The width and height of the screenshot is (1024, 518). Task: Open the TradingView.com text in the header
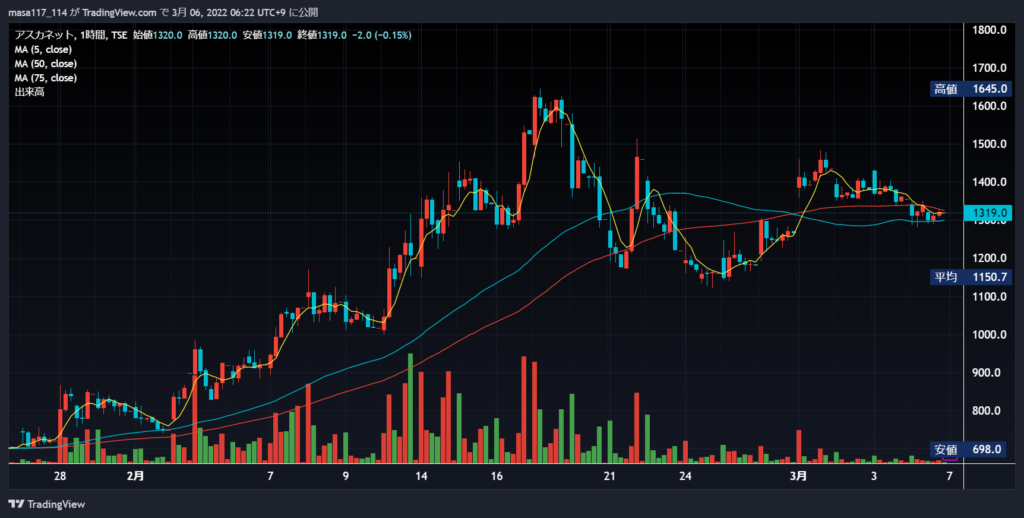tap(120, 12)
